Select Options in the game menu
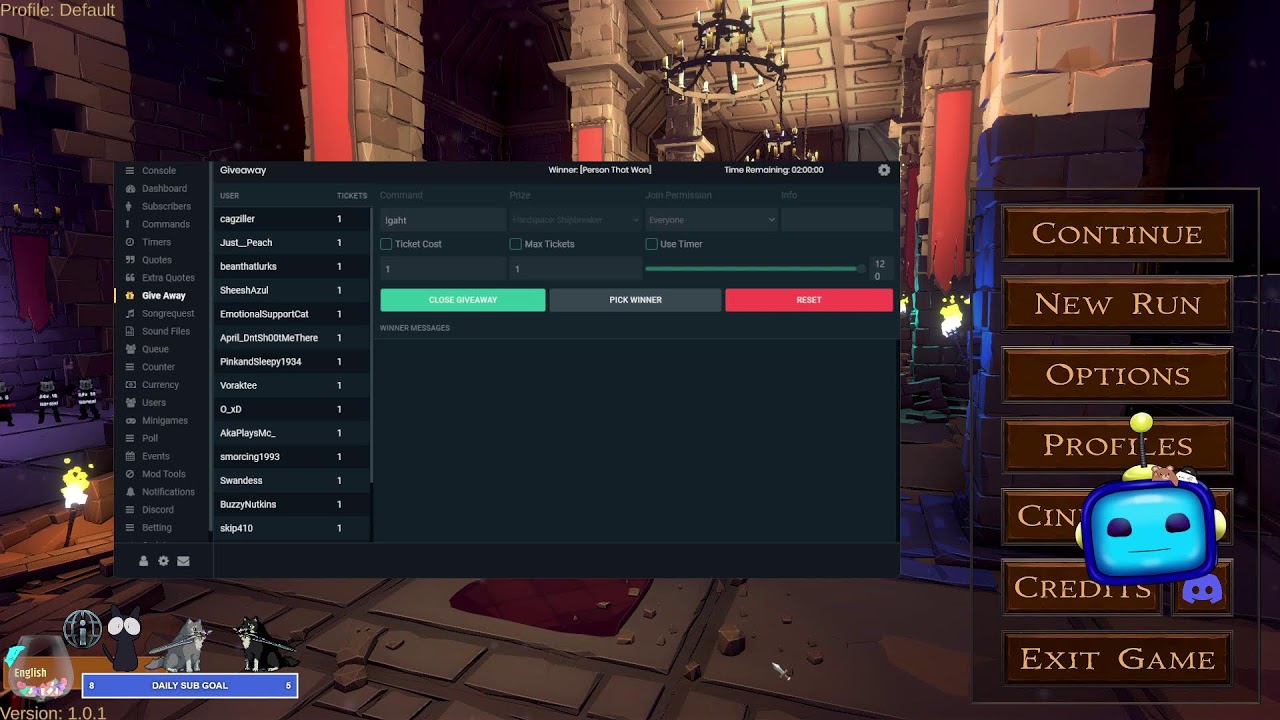 (x=1117, y=375)
